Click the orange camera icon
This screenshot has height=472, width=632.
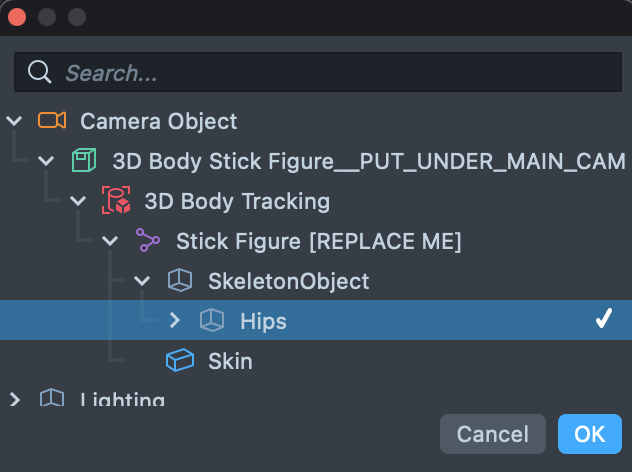pos(52,121)
